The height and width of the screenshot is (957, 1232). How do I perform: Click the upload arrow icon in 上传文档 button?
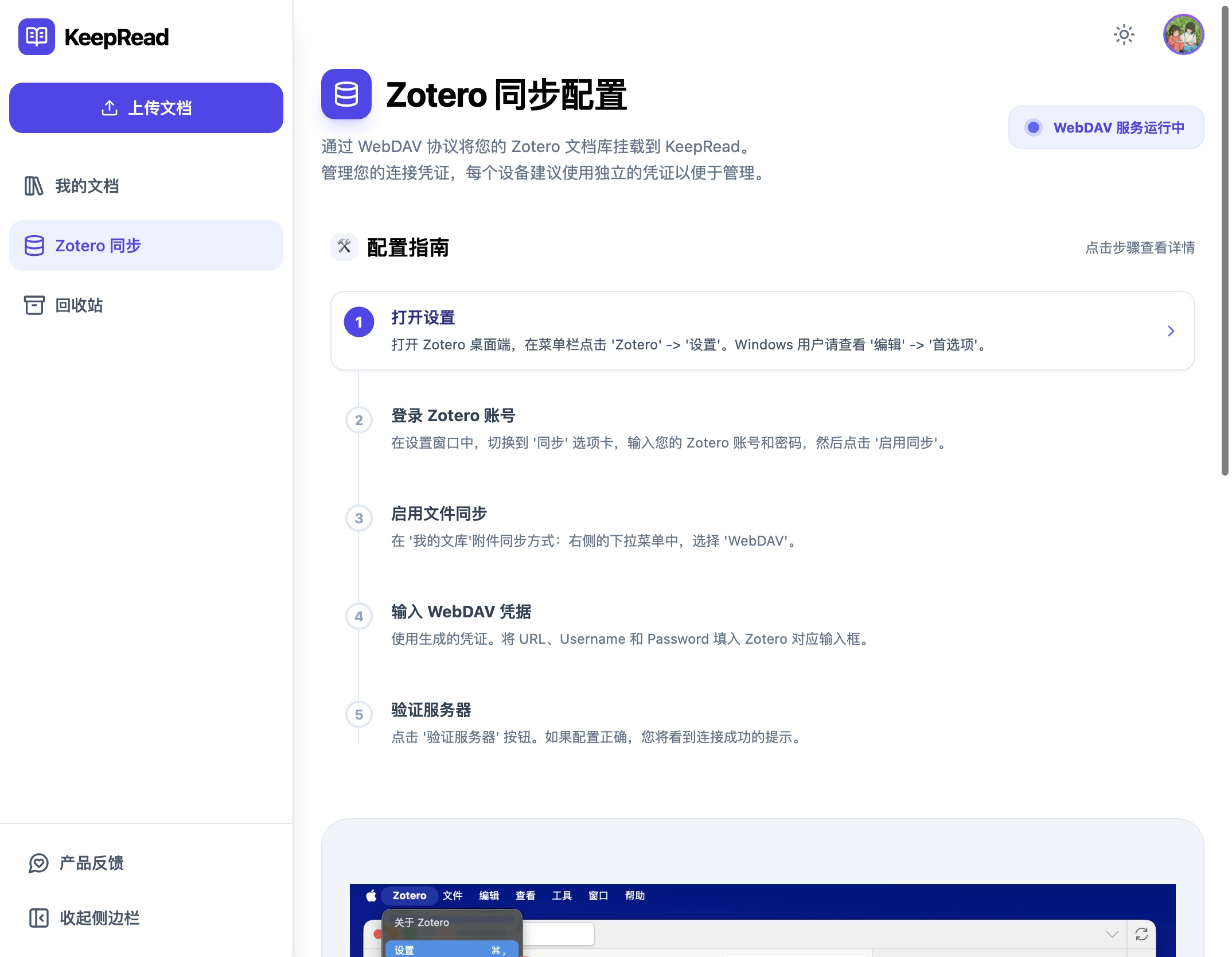pos(110,107)
